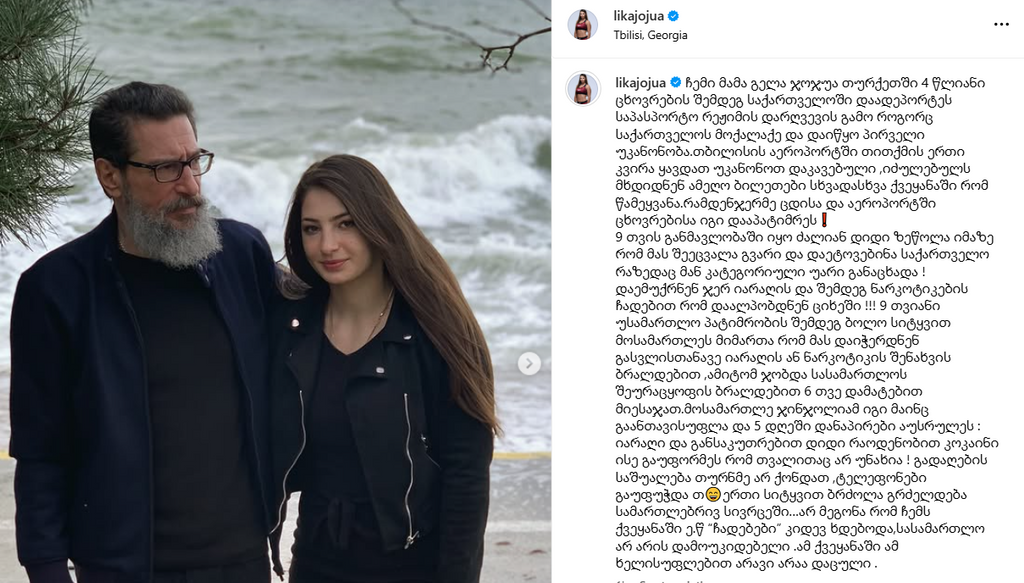Open the Tbilisi, Georgia location link
1024x583 pixels.
tap(650, 35)
